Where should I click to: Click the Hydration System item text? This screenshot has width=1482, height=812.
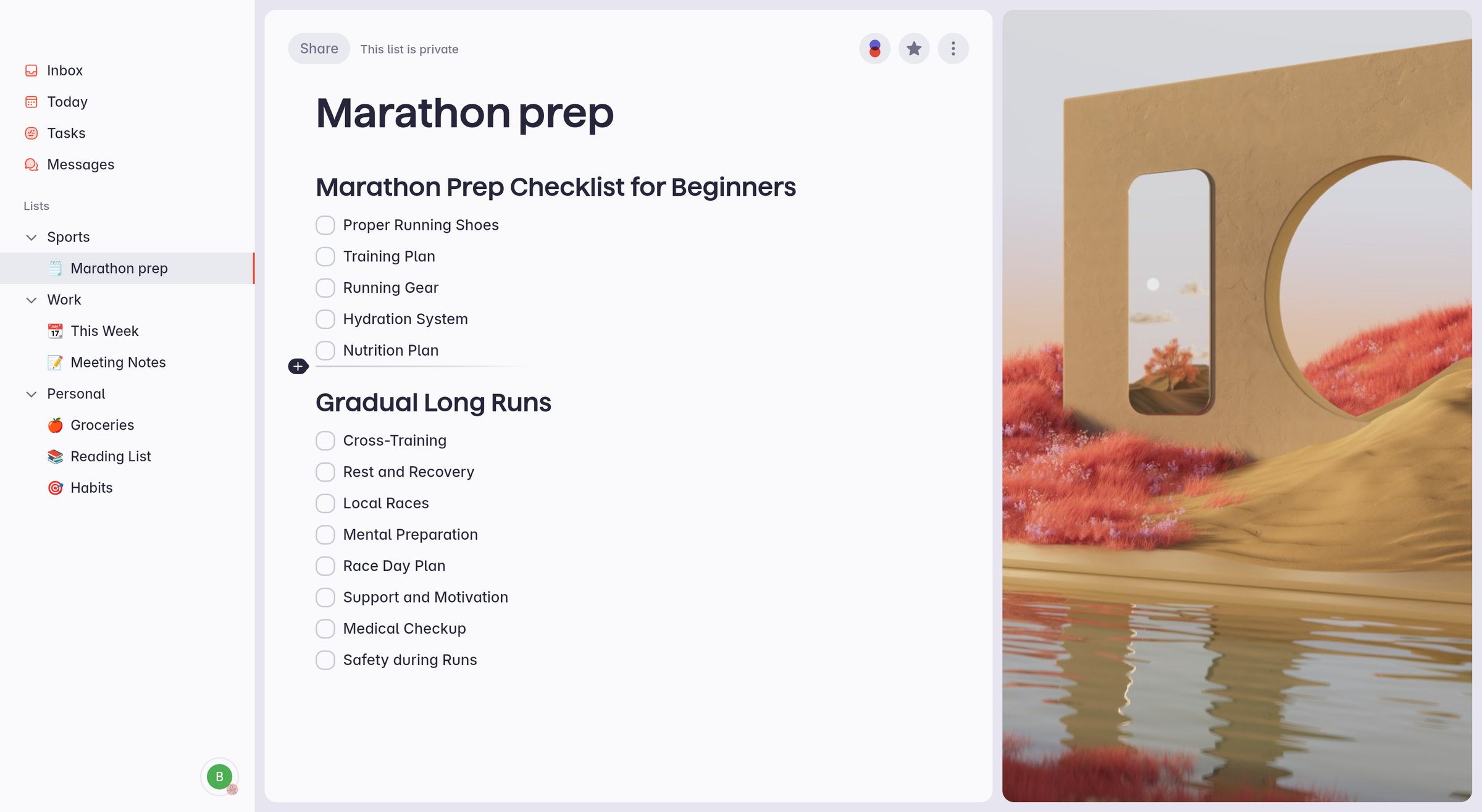(x=406, y=319)
